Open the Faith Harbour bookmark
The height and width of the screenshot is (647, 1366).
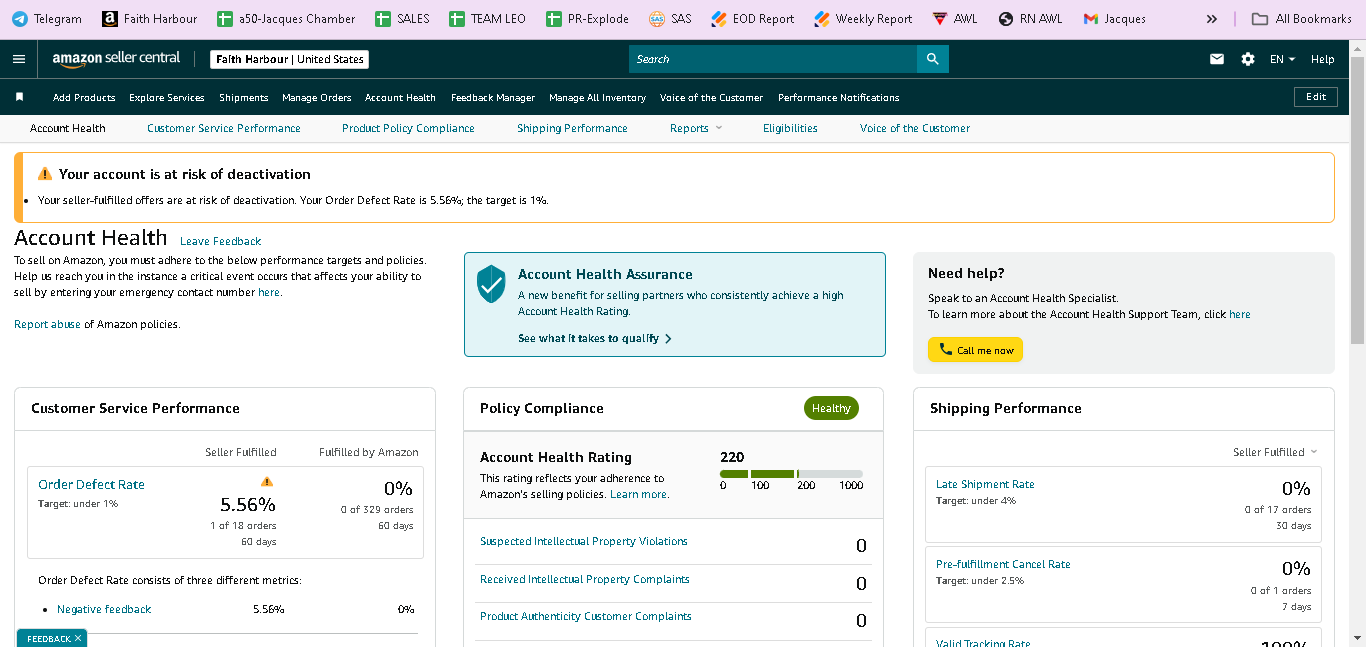(x=150, y=19)
